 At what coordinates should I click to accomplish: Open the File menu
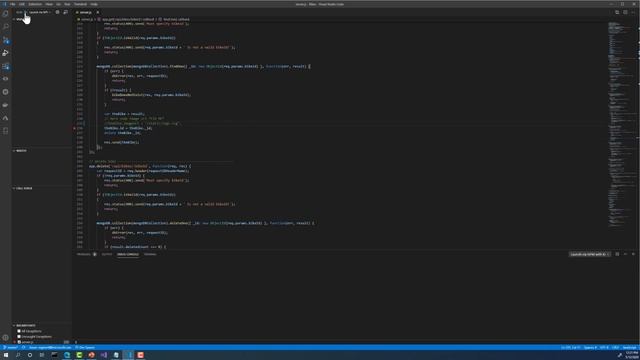pos(13,4)
